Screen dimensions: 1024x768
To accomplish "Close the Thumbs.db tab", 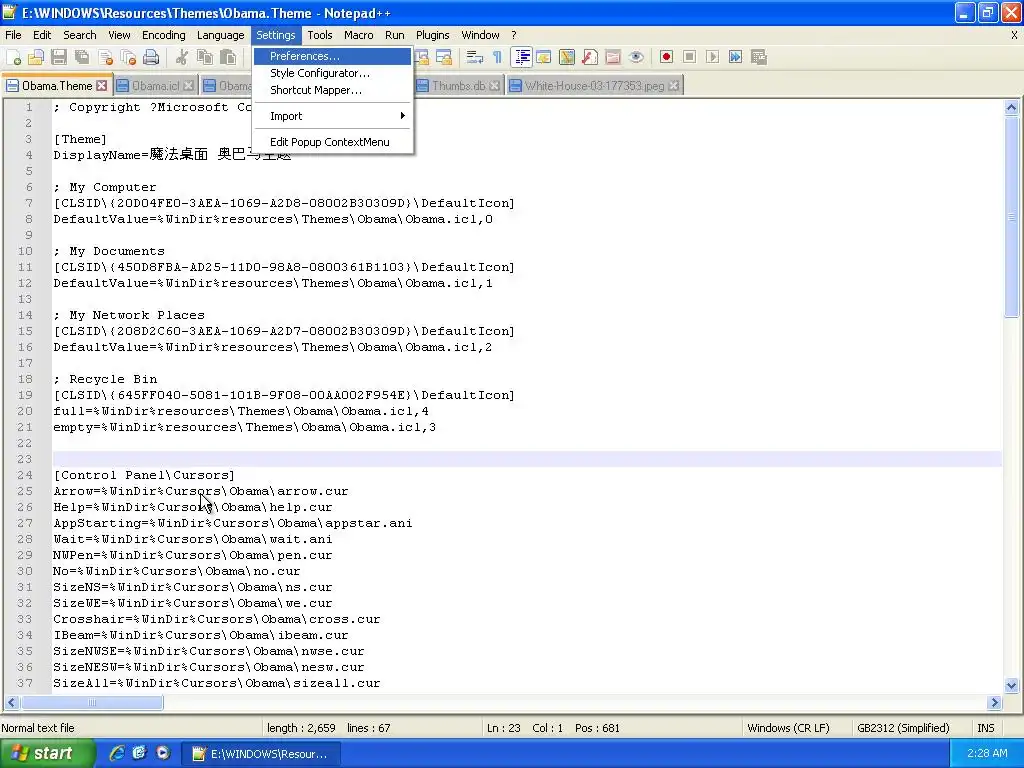I will 494,86.
